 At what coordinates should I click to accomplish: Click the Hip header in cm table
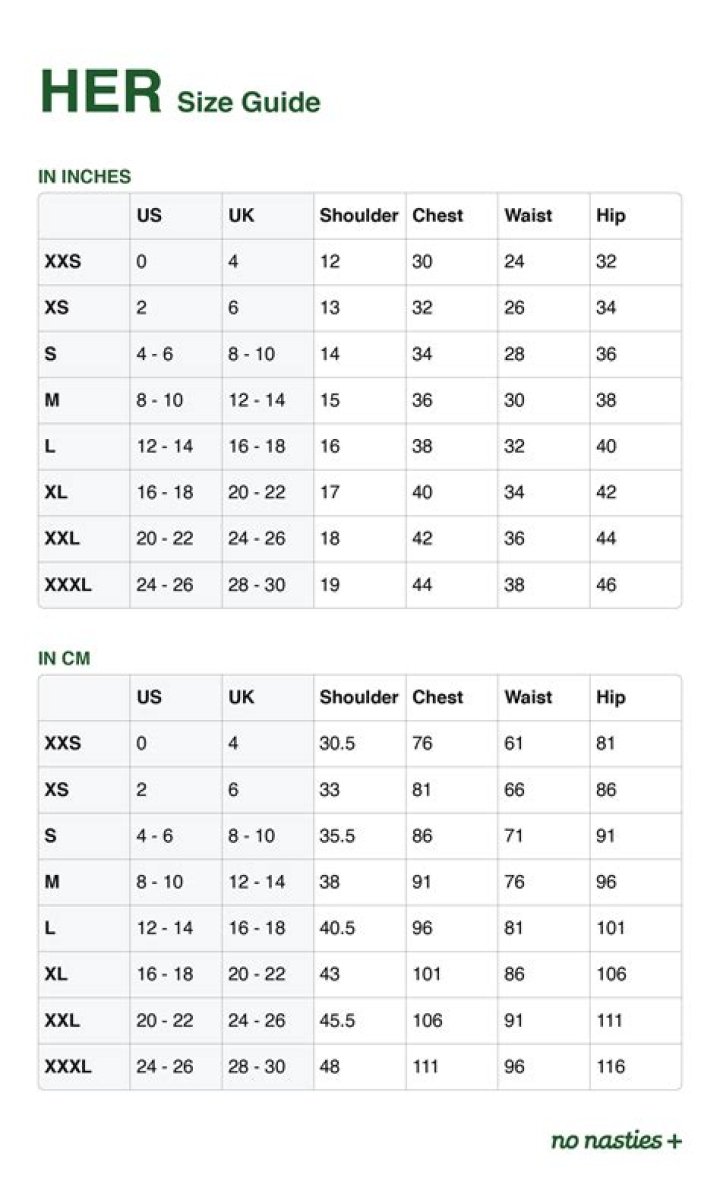pos(611,697)
